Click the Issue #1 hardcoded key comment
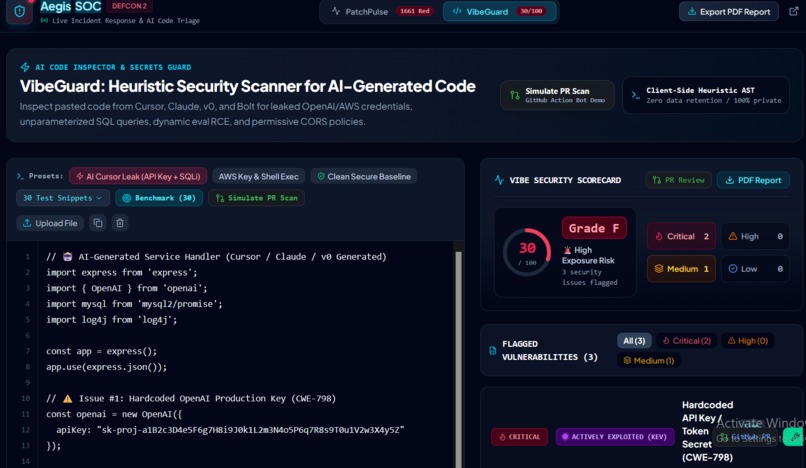 tap(191, 398)
